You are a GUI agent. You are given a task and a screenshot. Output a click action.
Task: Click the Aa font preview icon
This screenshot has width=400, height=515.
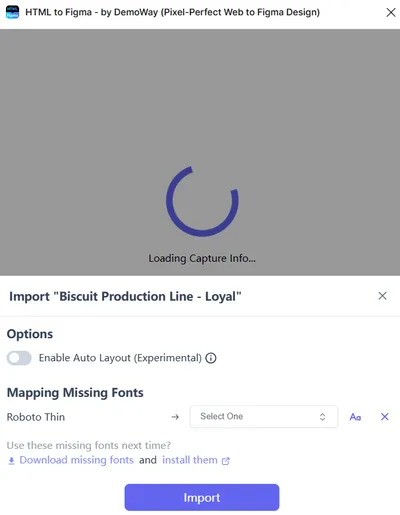pos(355,417)
